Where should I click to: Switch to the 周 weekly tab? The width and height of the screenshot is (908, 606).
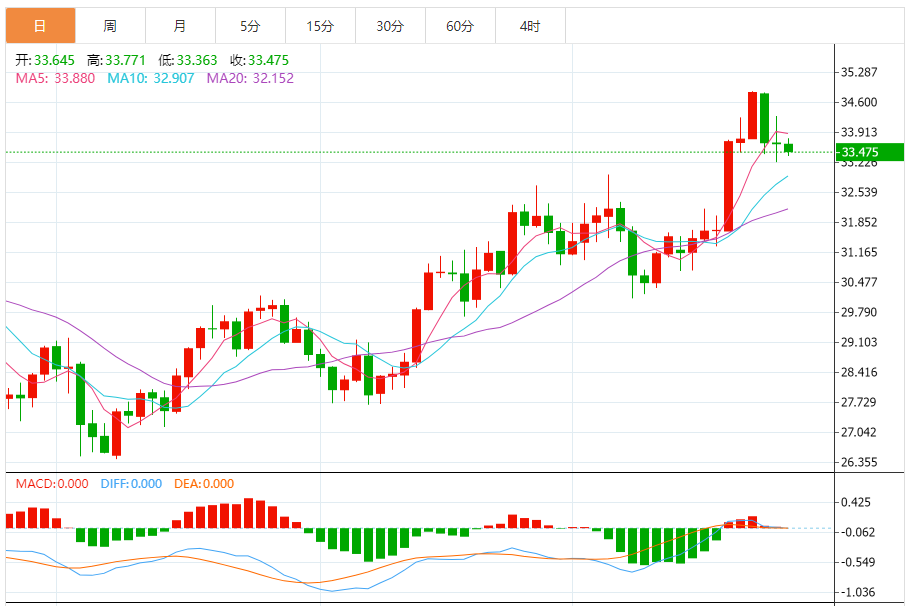pyautogui.click(x=111, y=26)
